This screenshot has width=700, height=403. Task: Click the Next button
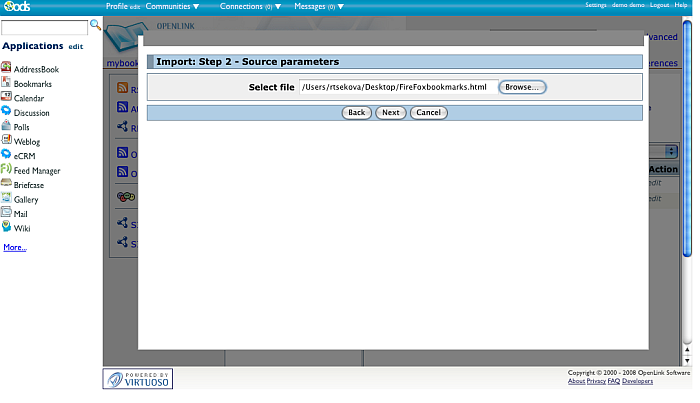pyautogui.click(x=390, y=113)
